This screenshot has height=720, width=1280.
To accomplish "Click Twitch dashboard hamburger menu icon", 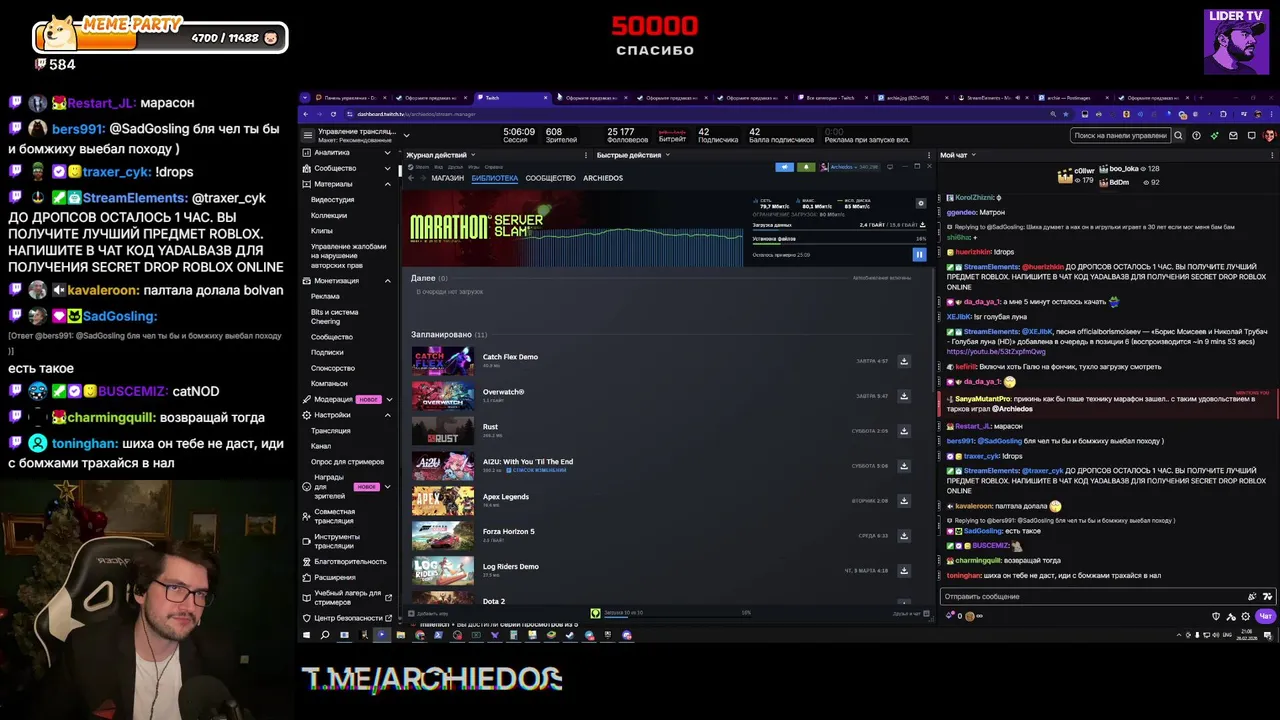I will [x=307, y=133].
